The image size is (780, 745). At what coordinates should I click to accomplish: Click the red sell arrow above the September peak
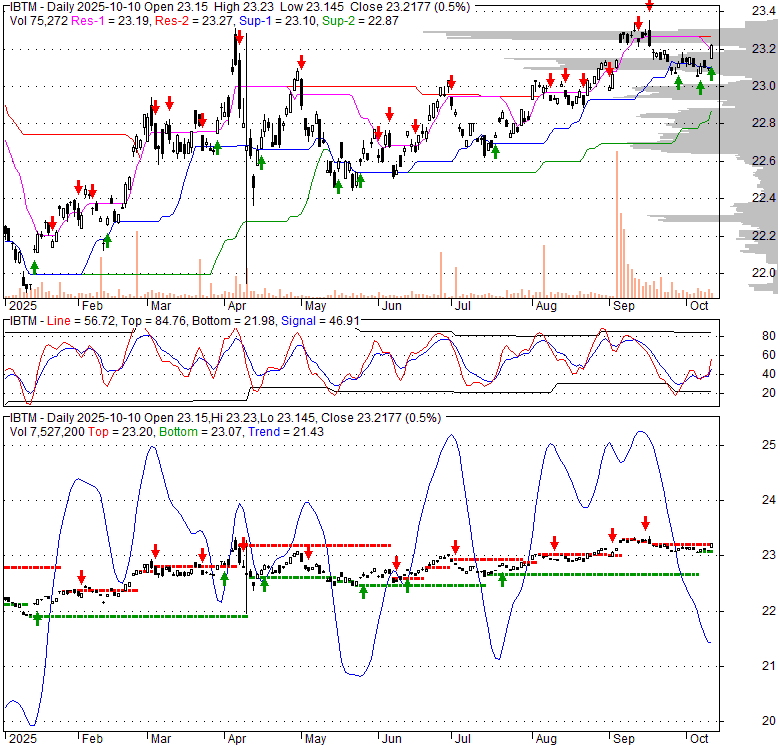(648, 6)
